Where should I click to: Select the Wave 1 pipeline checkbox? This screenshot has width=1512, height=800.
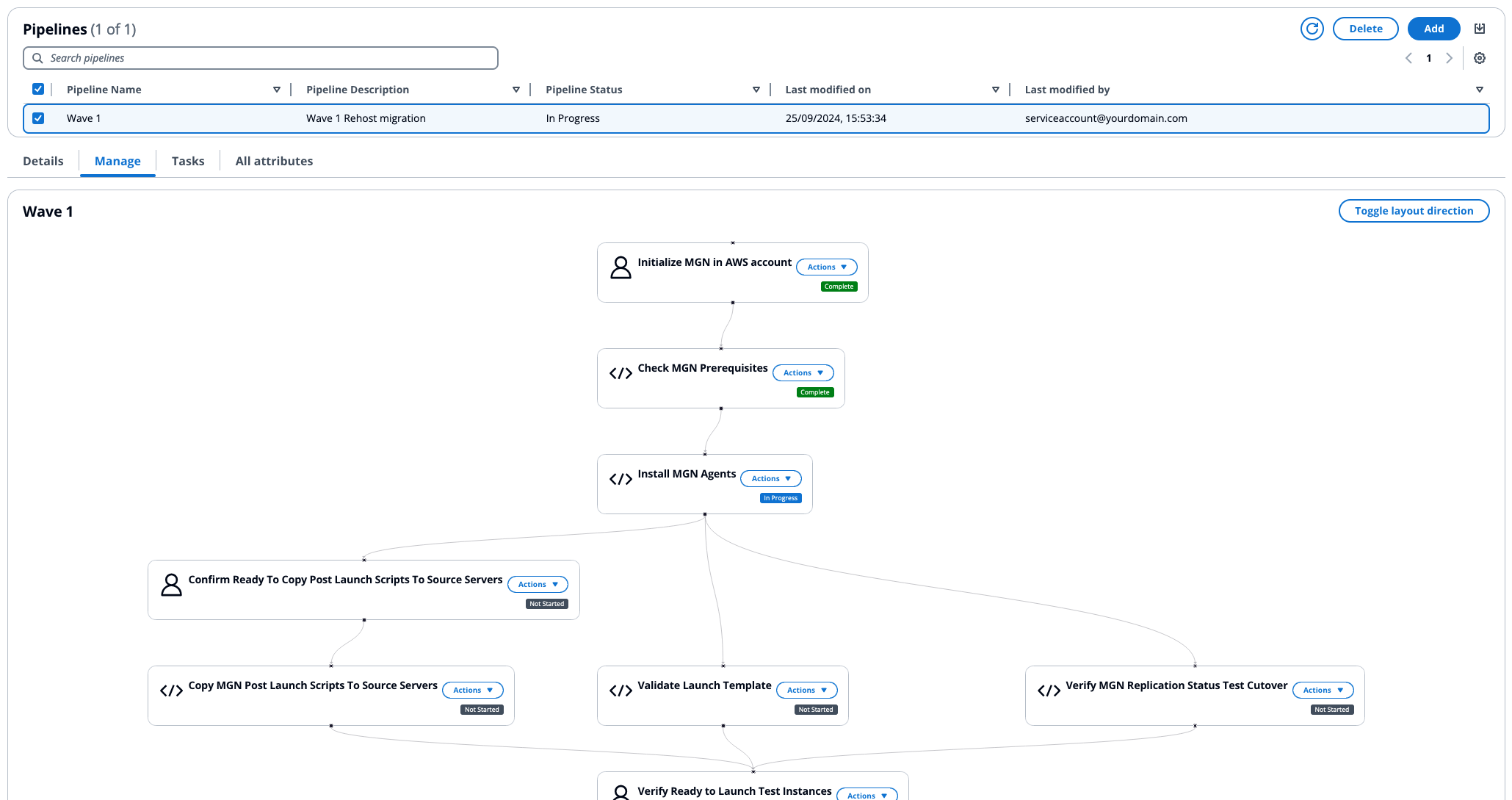[x=39, y=118]
